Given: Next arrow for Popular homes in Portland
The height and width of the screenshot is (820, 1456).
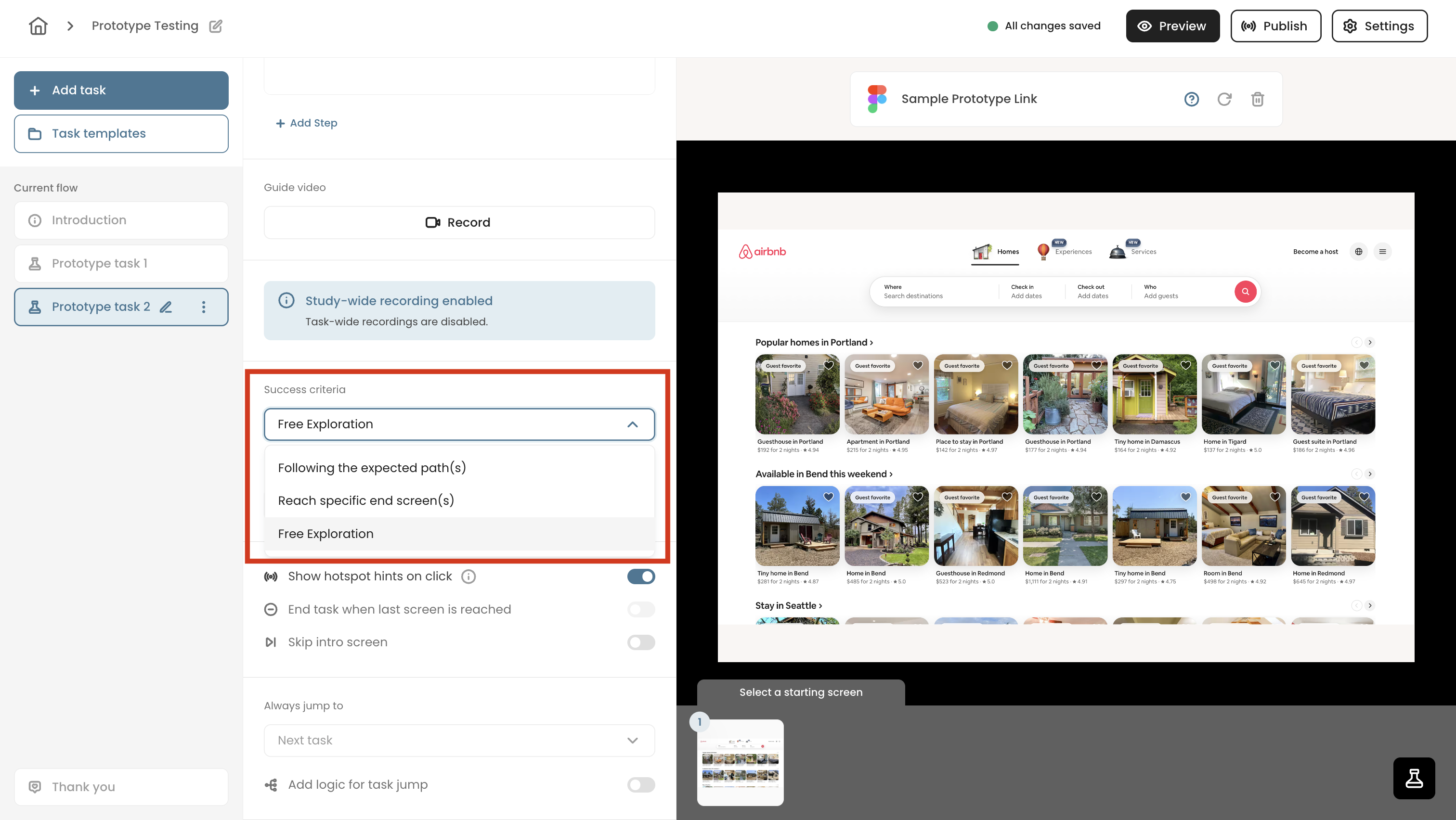Looking at the screenshot, I should click(1369, 342).
